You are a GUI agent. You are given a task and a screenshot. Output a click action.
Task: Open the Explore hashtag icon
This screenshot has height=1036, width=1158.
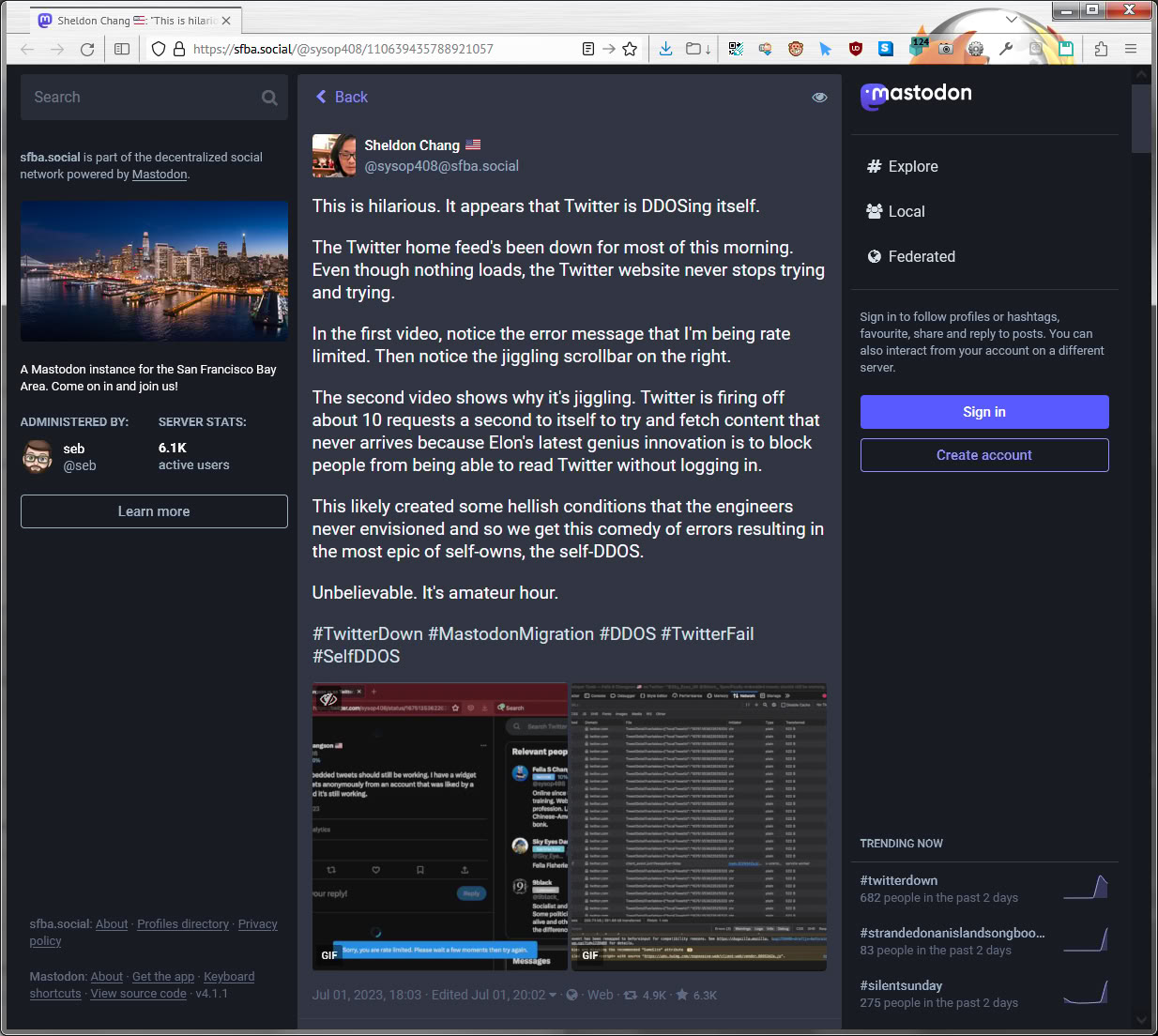874,166
